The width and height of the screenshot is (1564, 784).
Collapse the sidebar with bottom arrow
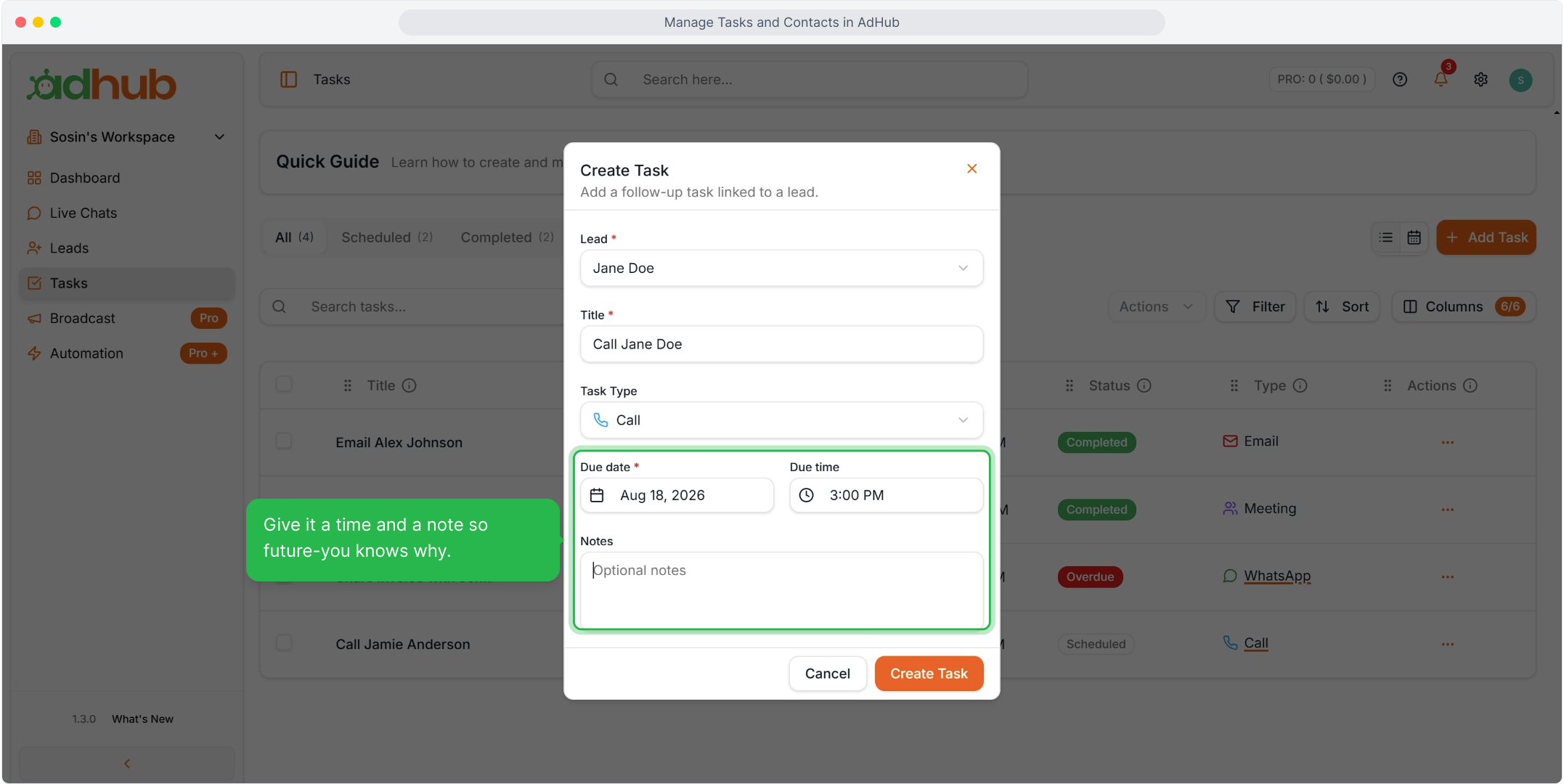tap(127, 763)
